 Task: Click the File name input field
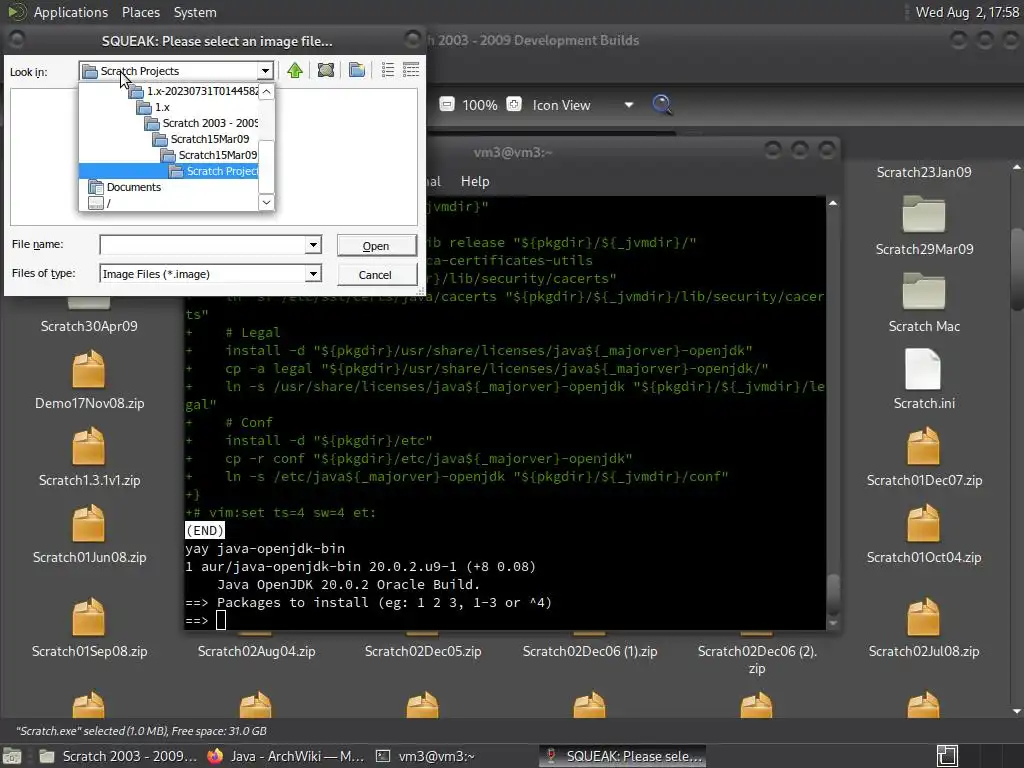click(x=202, y=245)
